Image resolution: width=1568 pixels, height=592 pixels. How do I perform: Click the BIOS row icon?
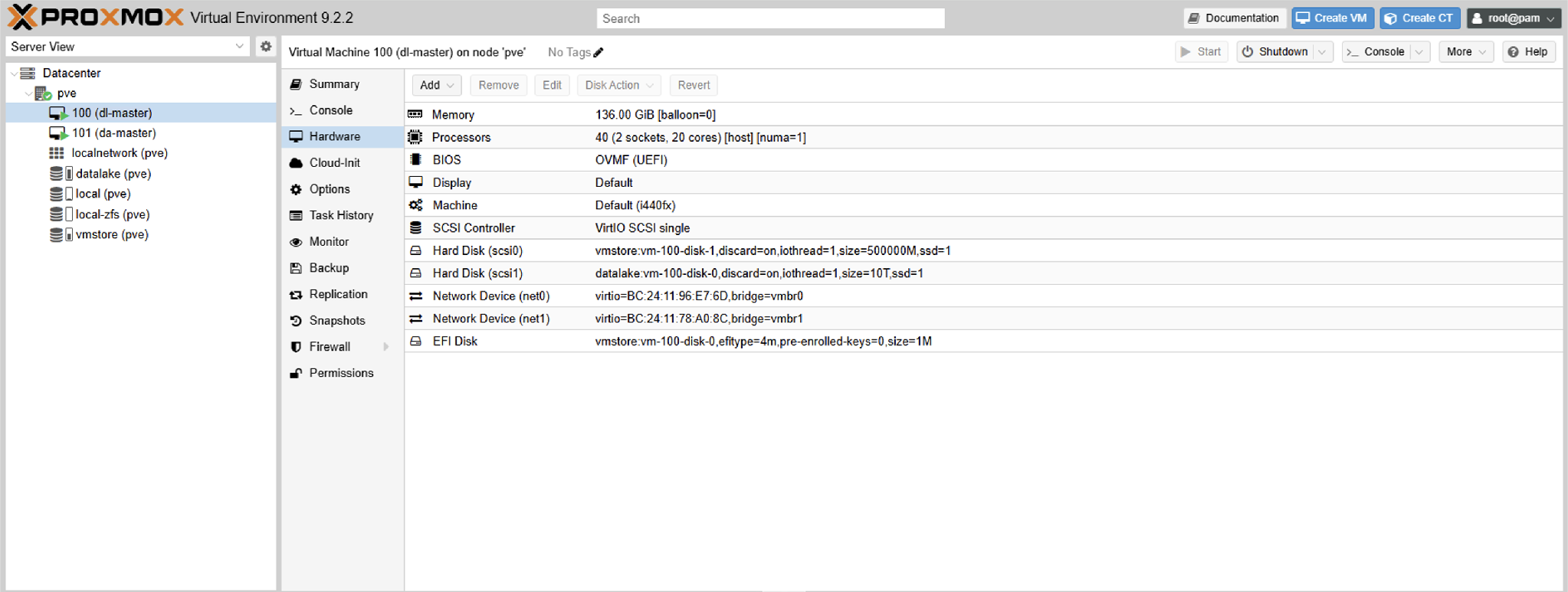tap(415, 160)
